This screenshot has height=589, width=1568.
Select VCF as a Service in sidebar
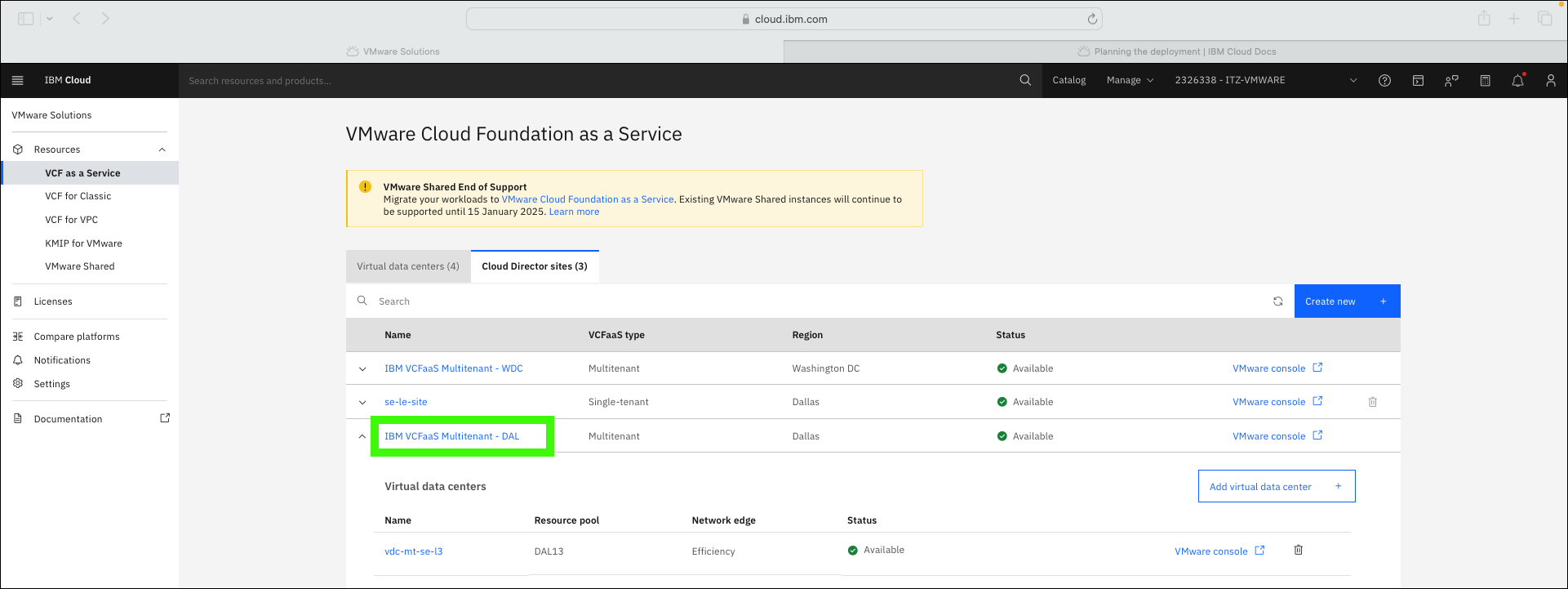91,173
